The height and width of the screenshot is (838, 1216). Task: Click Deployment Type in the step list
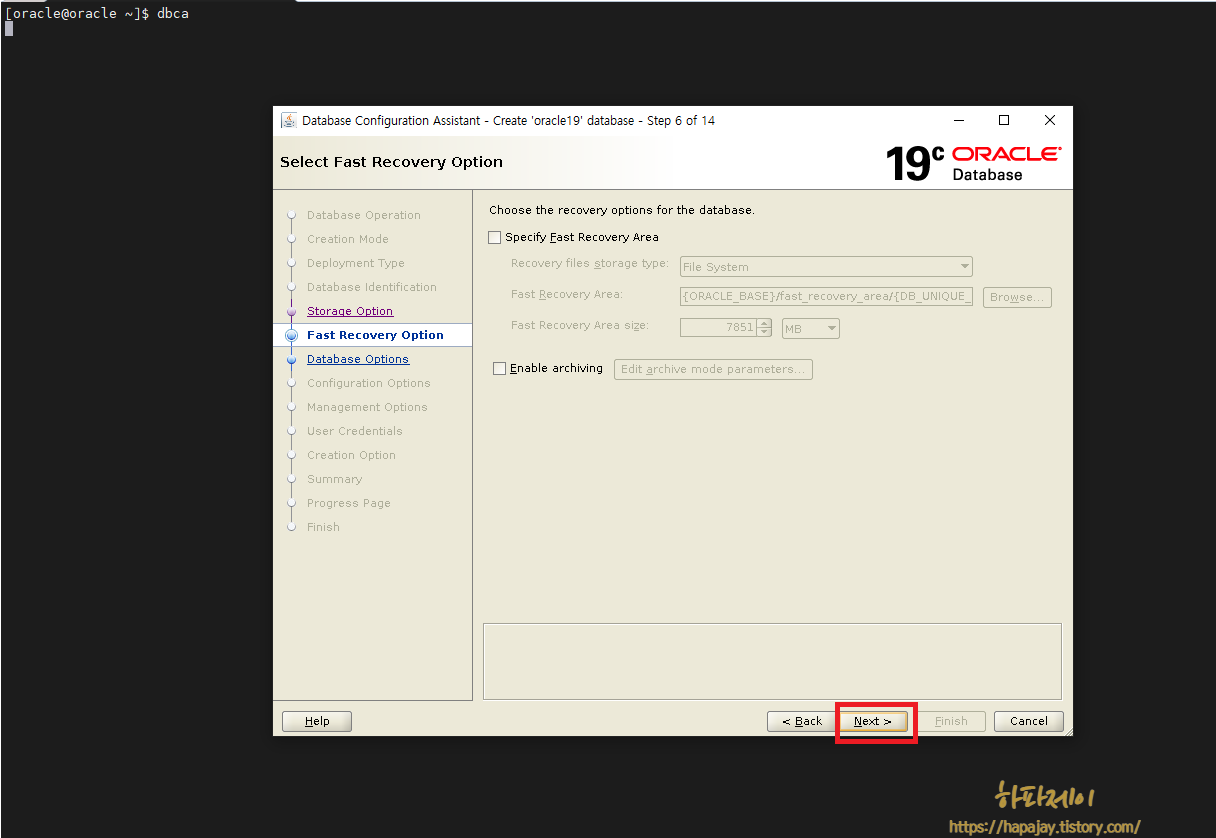pos(356,263)
